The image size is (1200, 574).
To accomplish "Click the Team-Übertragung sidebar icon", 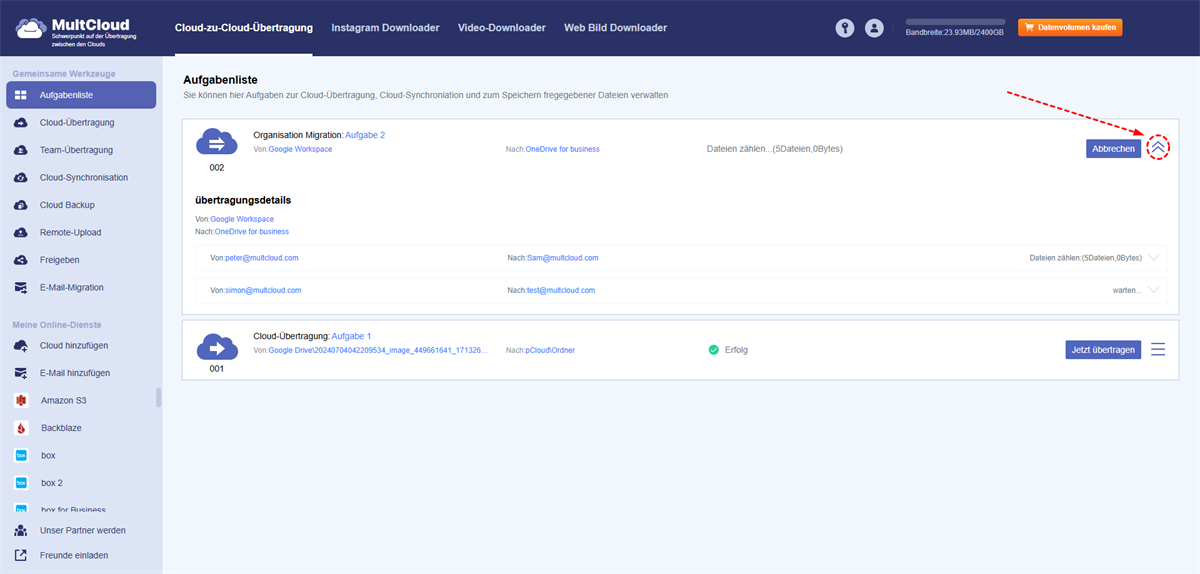I will pos(21,150).
